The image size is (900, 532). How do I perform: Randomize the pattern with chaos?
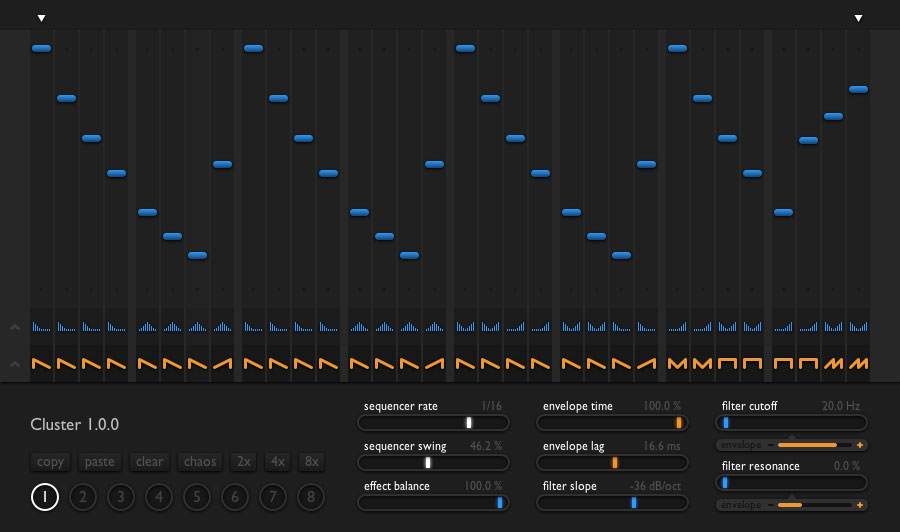coord(200,461)
